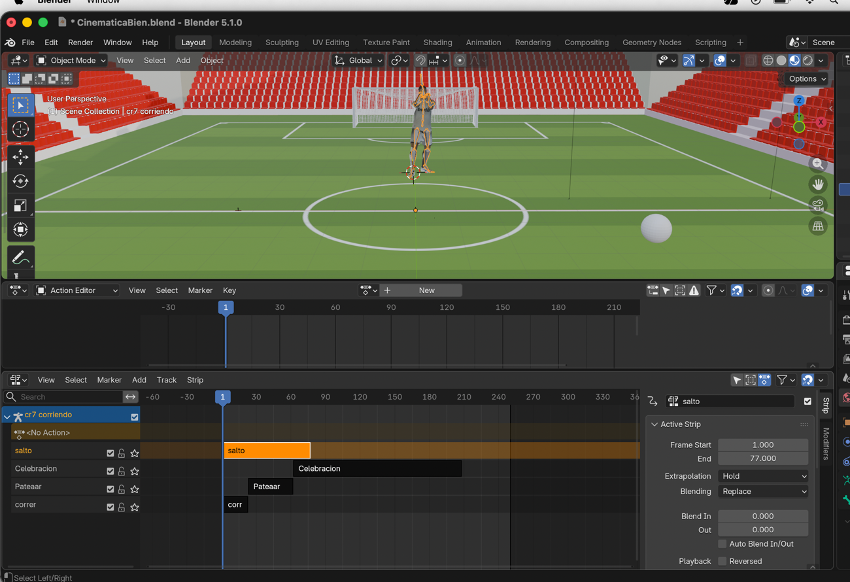The image size is (850, 582).
Task: Select the Cursor tool in viewport toolbar
Action: (x=21, y=129)
